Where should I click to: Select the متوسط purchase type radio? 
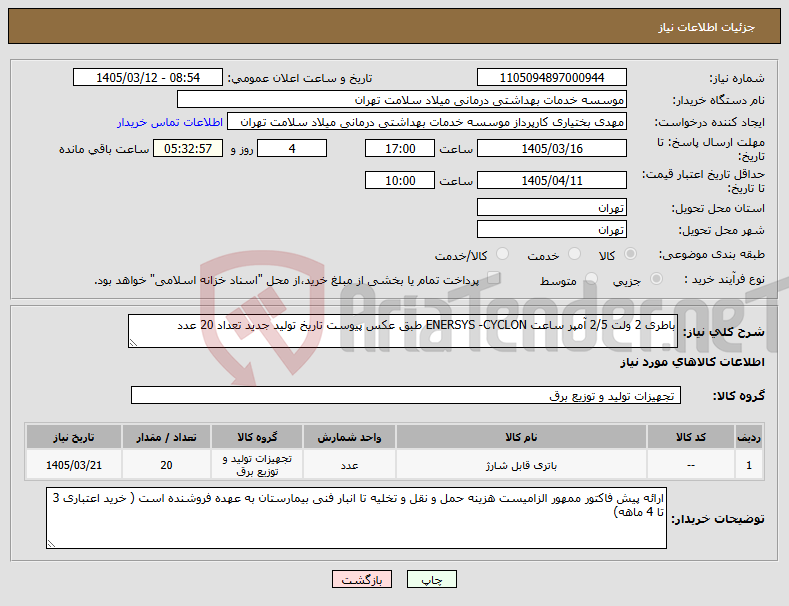591,279
